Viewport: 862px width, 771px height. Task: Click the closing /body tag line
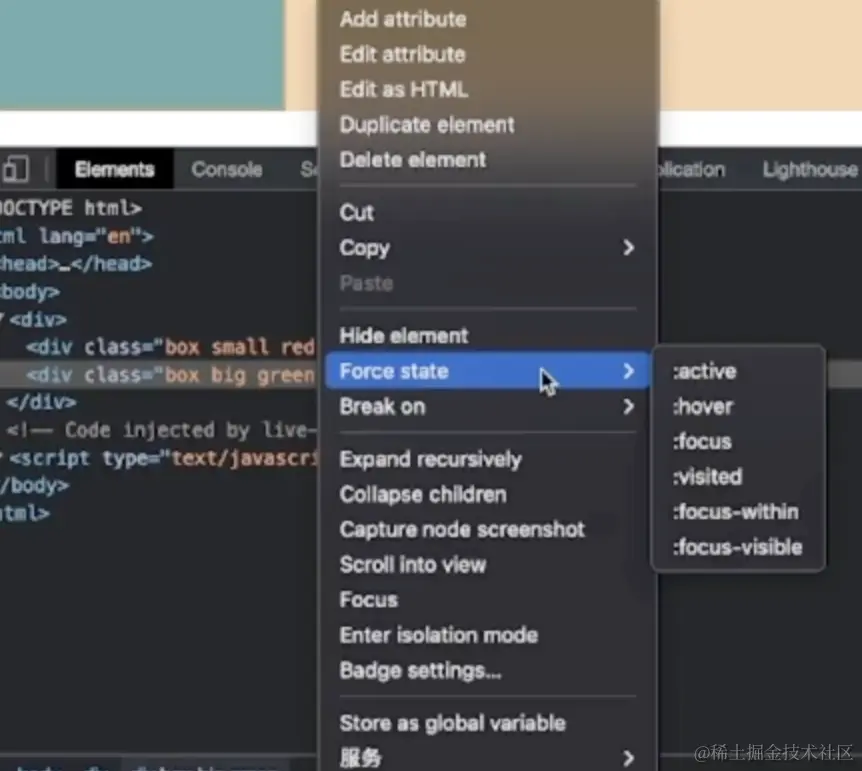click(x=34, y=486)
